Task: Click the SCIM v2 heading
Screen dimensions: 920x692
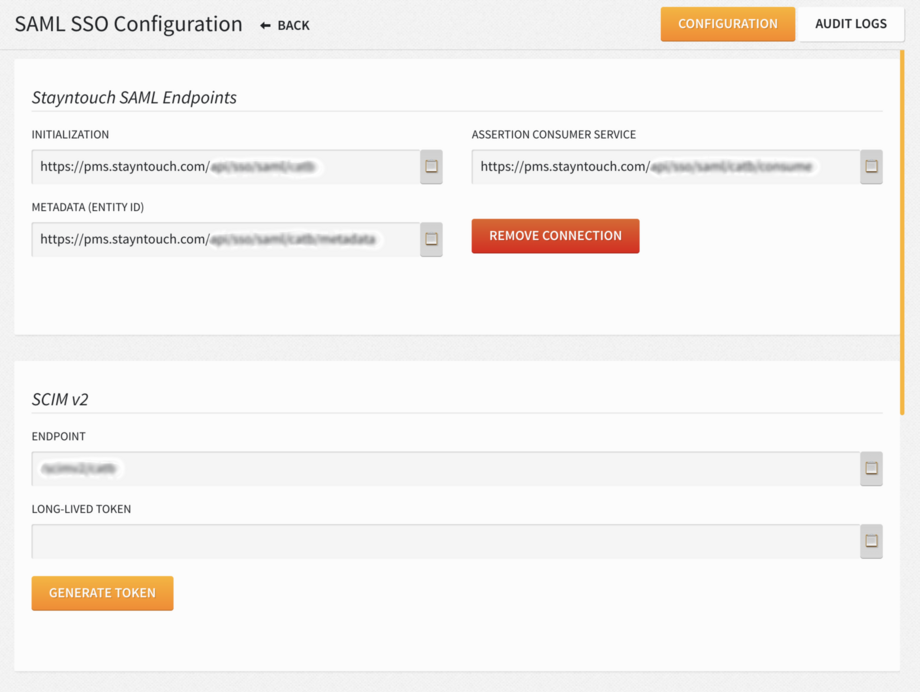Action: pos(60,400)
